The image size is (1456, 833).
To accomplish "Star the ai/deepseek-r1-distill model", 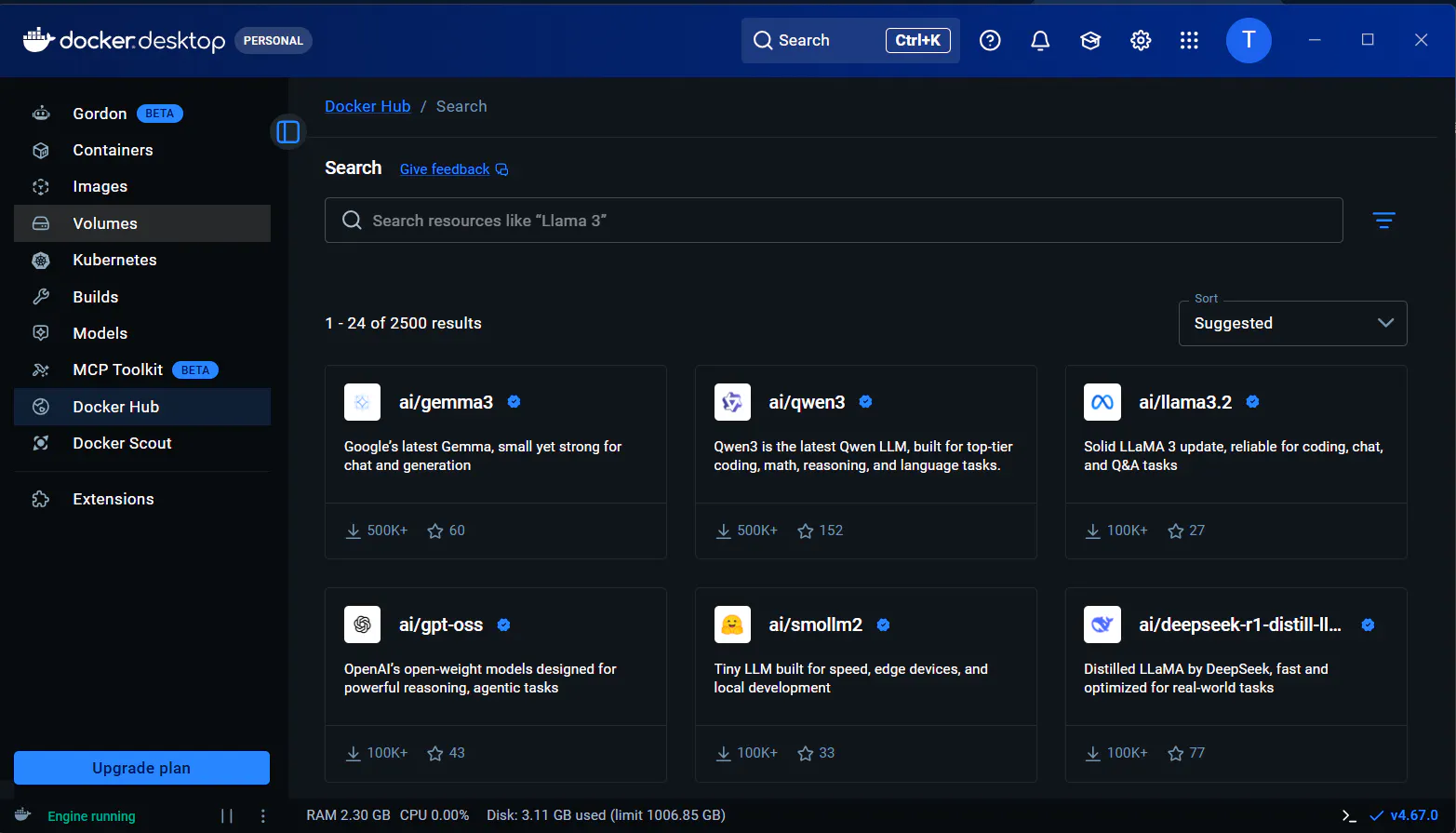I will point(1176,753).
